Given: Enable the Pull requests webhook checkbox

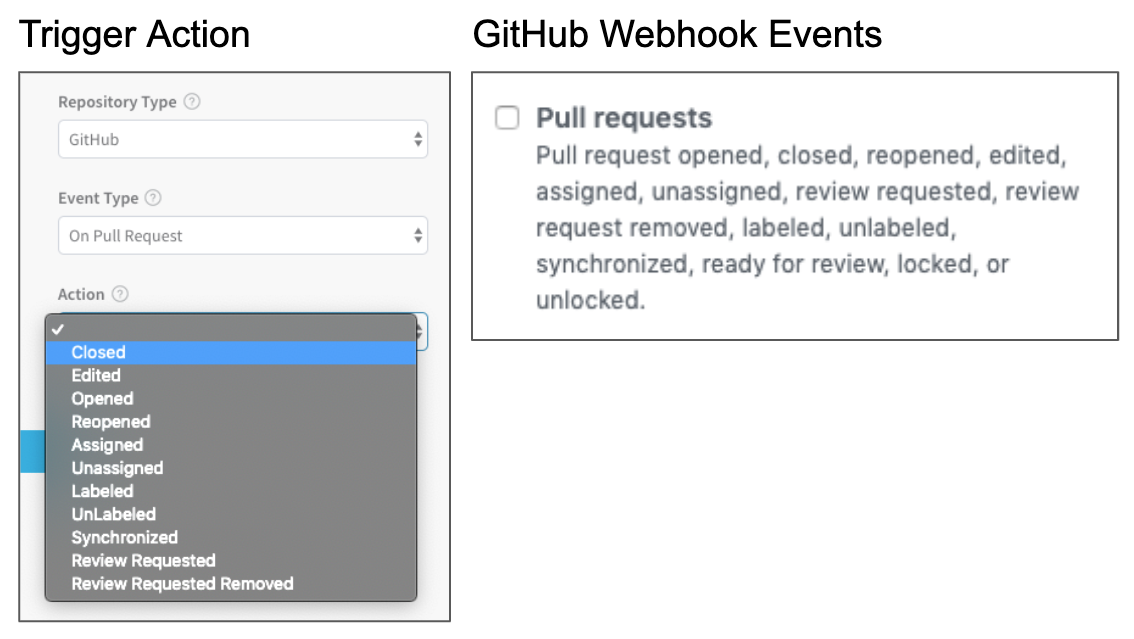Looking at the screenshot, I should point(507,117).
